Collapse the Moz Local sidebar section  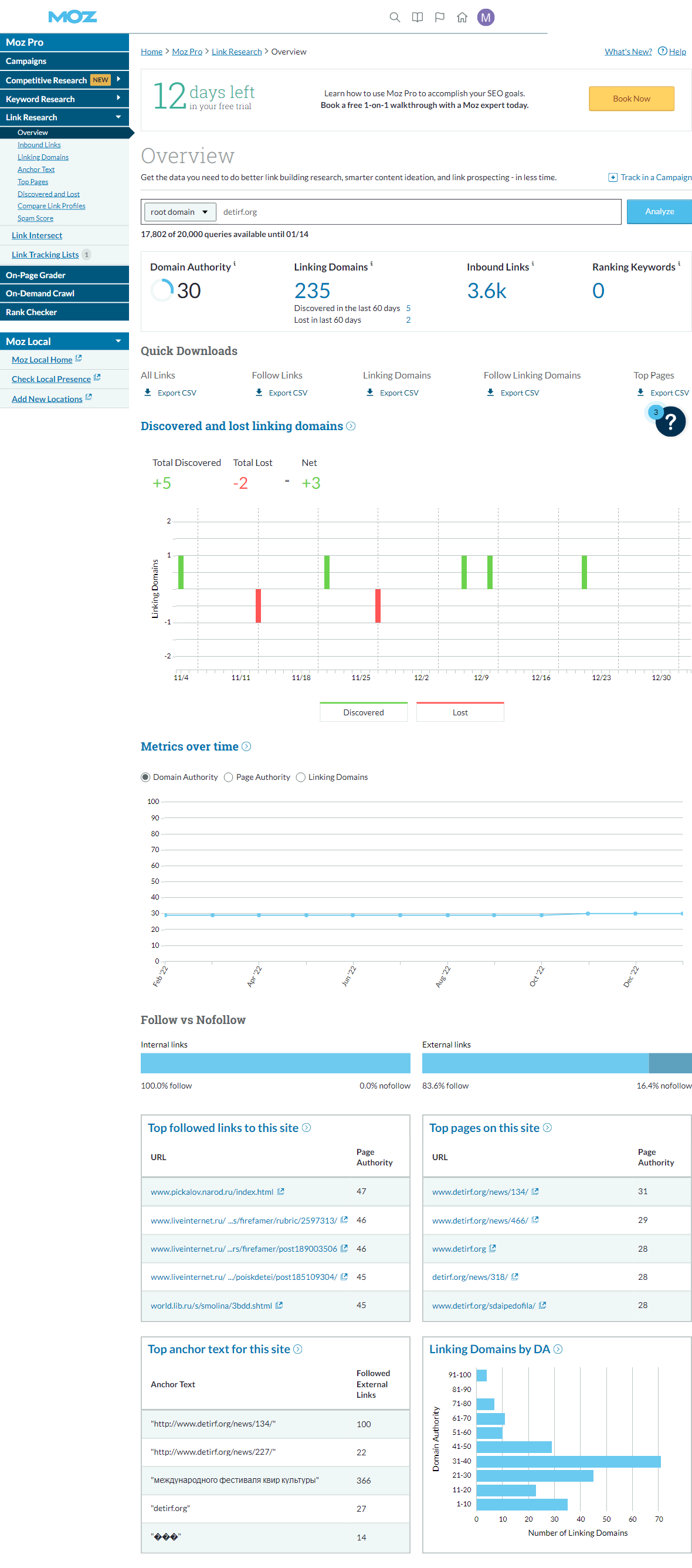coord(118,341)
